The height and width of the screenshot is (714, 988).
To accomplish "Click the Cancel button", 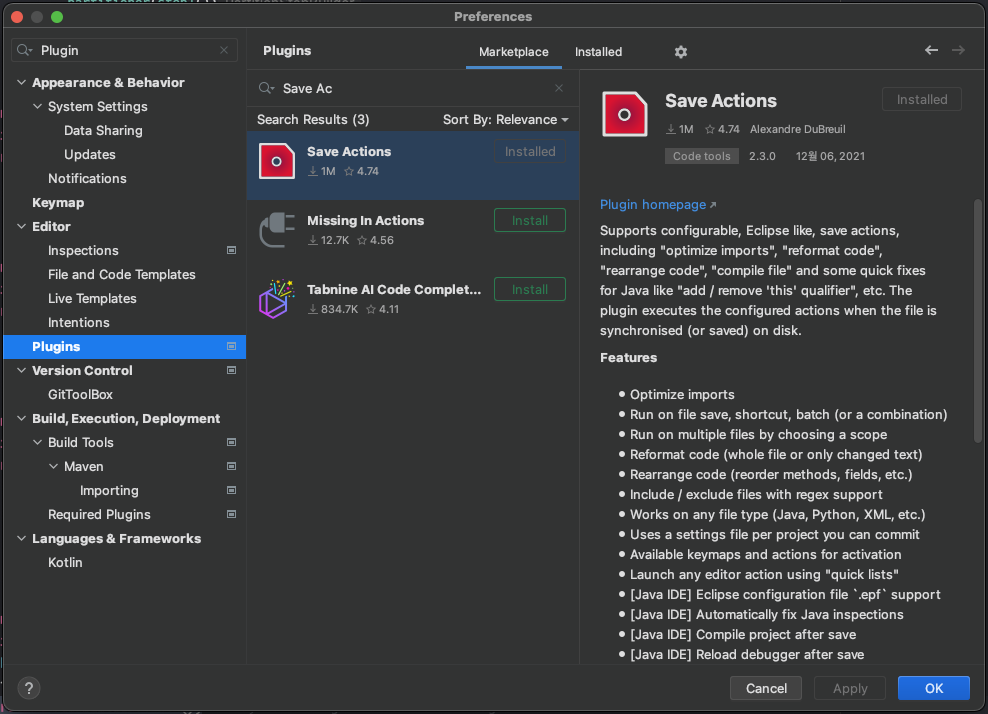I will click(766, 688).
